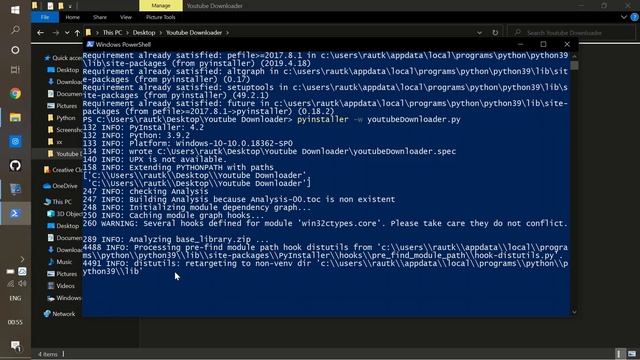Open Explorer help question icon

635,17
